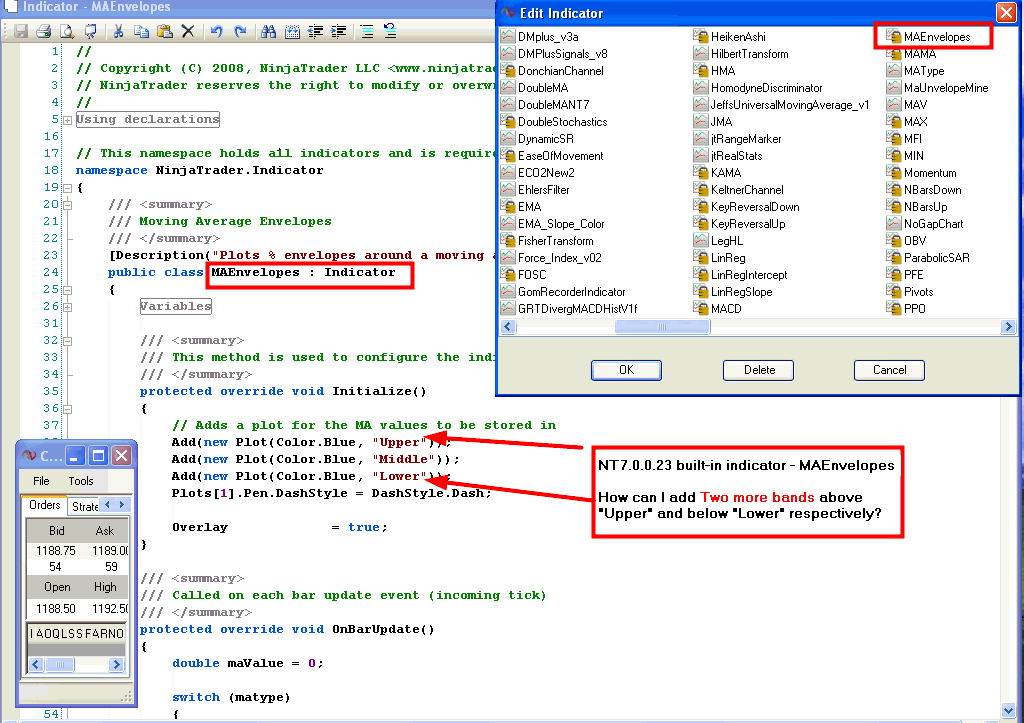Click the Control Center grid right scroll arrow
Viewport: 1024px width, 723px height.
click(x=116, y=664)
